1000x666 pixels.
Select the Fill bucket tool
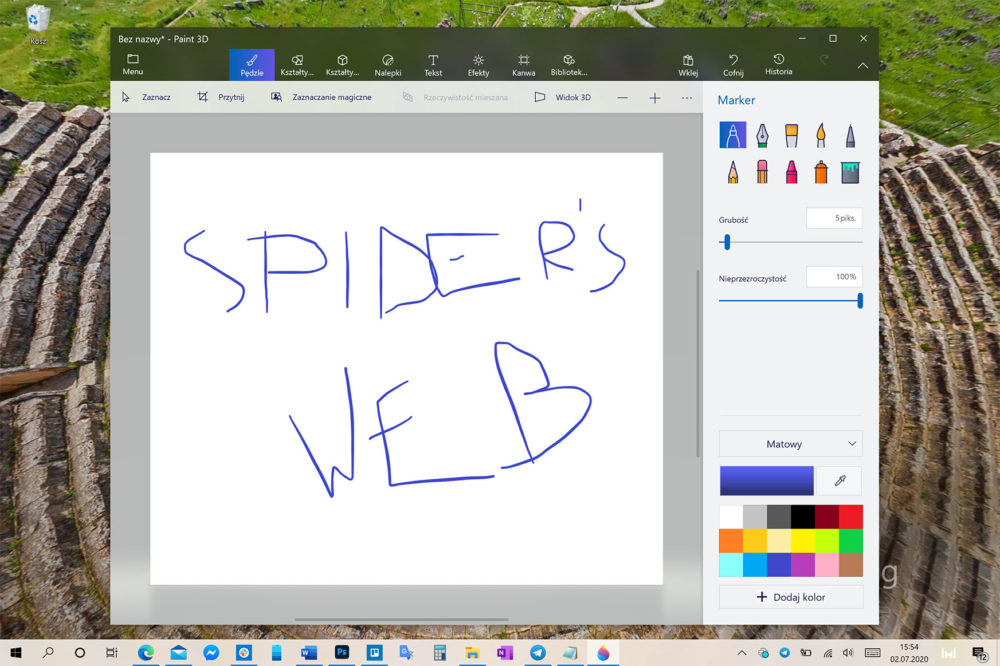[850, 172]
